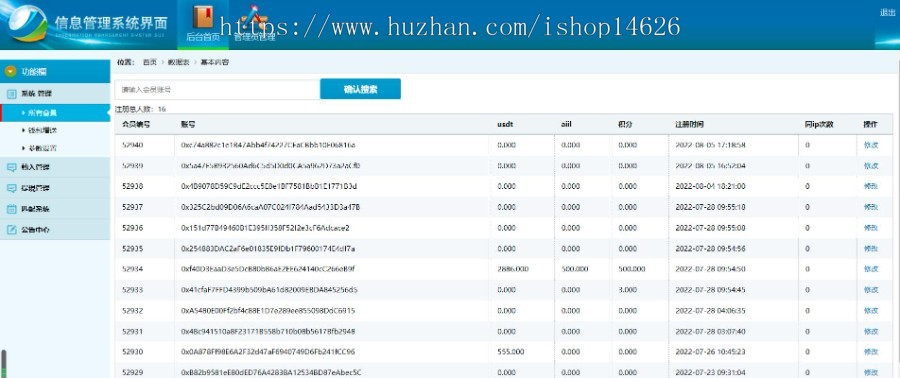900x378 pixels.
Task: Click 修改 for member 52937
Action: coord(871,207)
